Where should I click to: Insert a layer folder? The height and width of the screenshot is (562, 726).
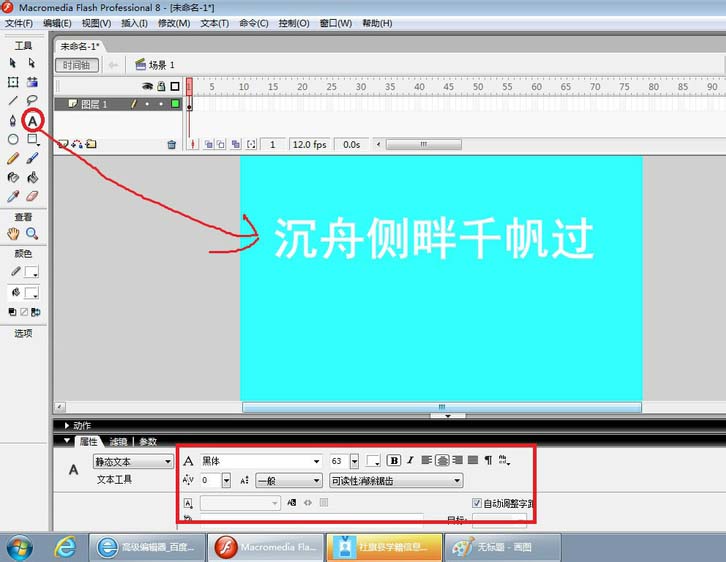click(91, 144)
